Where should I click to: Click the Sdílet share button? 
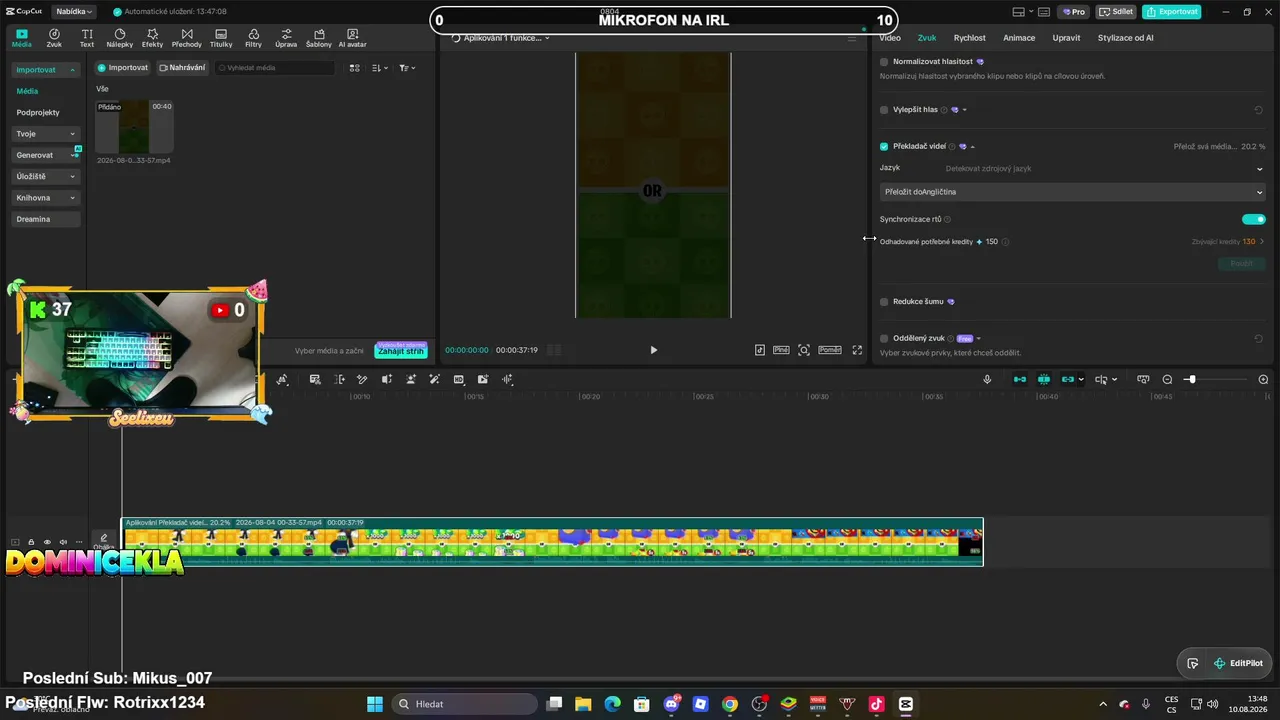pos(1116,12)
